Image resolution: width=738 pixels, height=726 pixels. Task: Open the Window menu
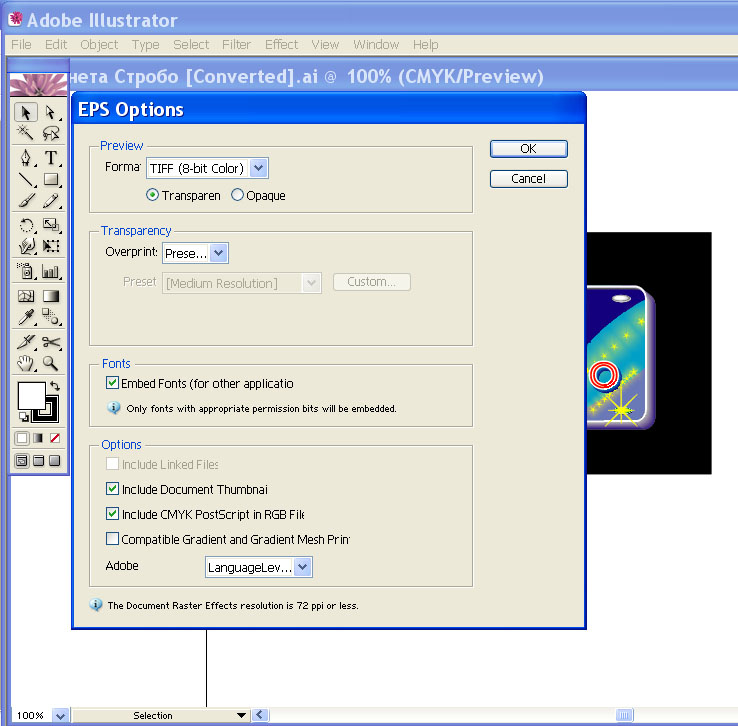click(x=376, y=45)
